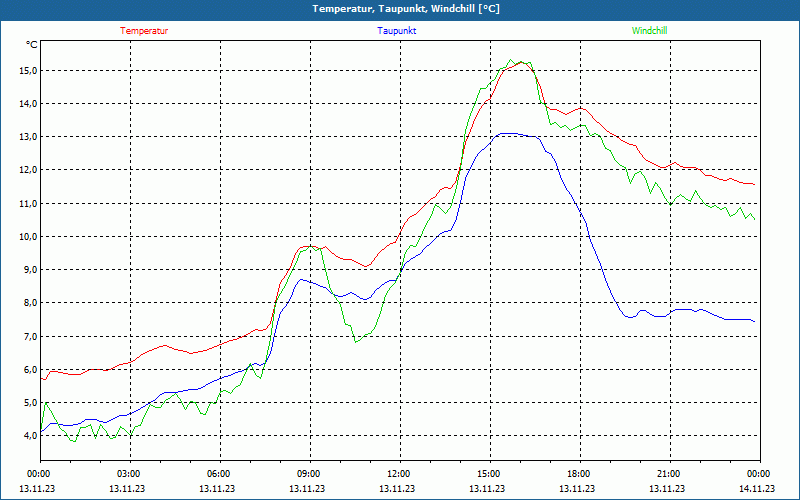Image resolution: width=800 pixels, height=500 pixels.
Task: Click the 21:00 time axis label
Action: tap(670, 474)
